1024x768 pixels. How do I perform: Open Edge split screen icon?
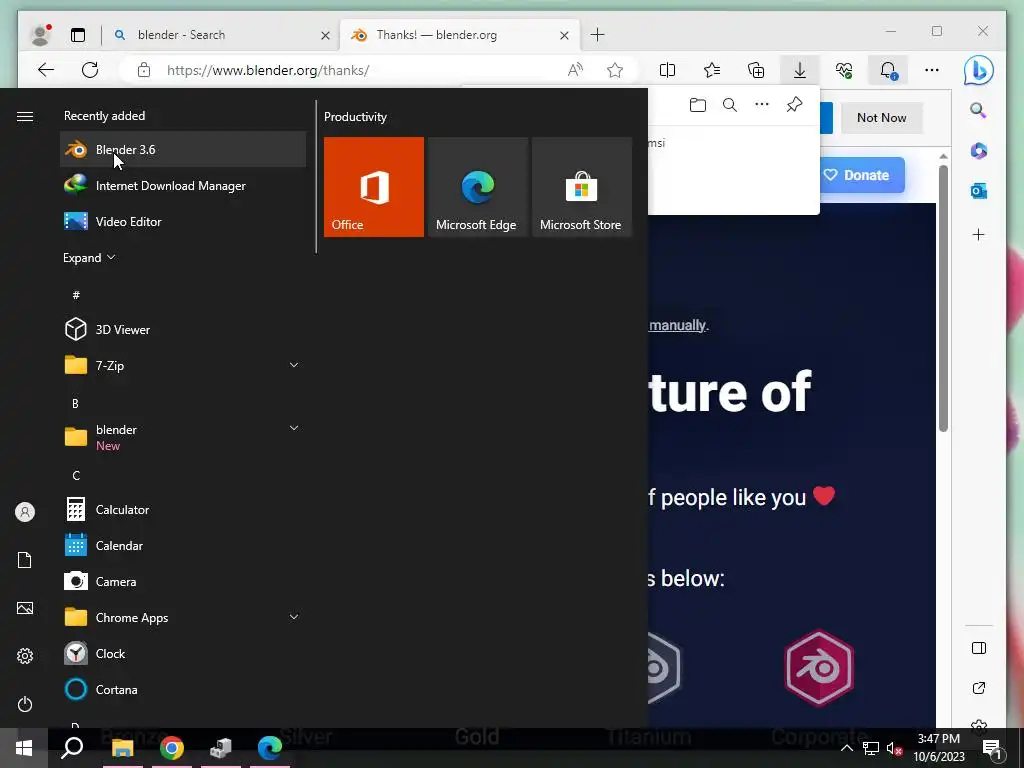pyautogui.click(x=667, y=70)
